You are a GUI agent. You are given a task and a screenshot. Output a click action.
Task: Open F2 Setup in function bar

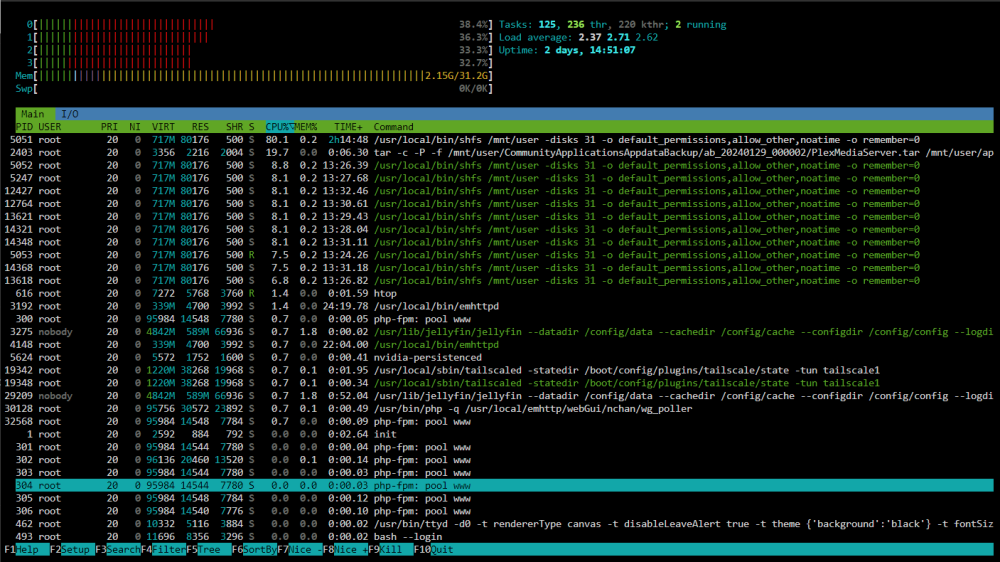pos(71,549)
